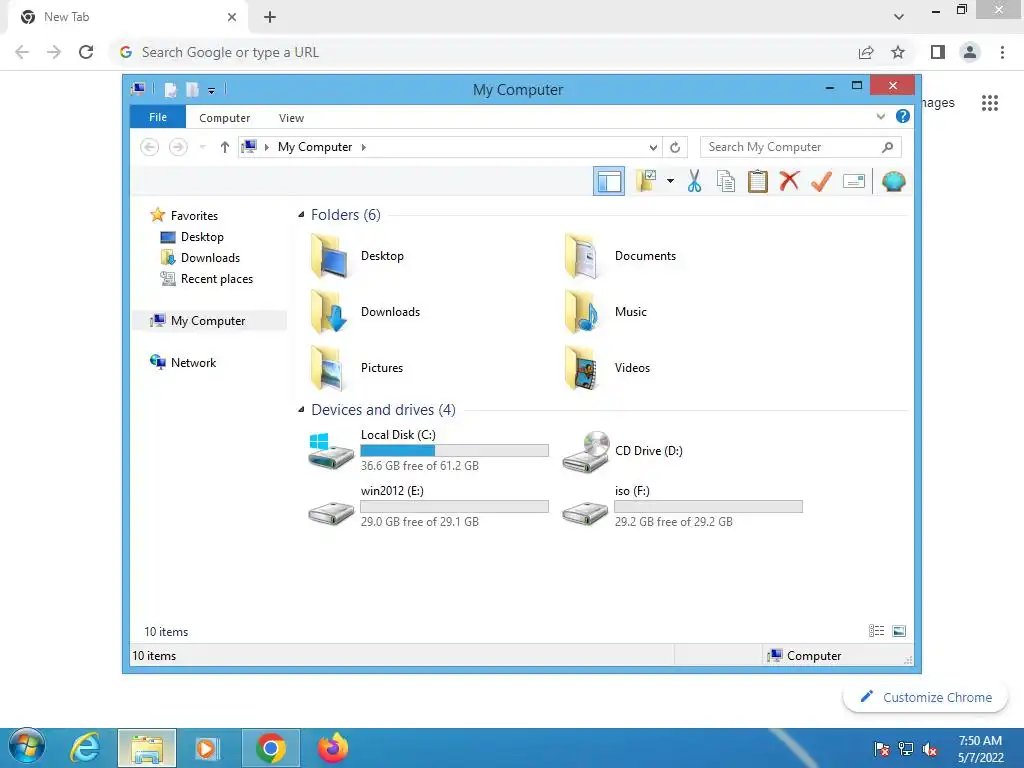The width and height of the screenshot is (1024, 768).
Task: Click the Explorer Forward arrow button
Action: coord(178,147)
